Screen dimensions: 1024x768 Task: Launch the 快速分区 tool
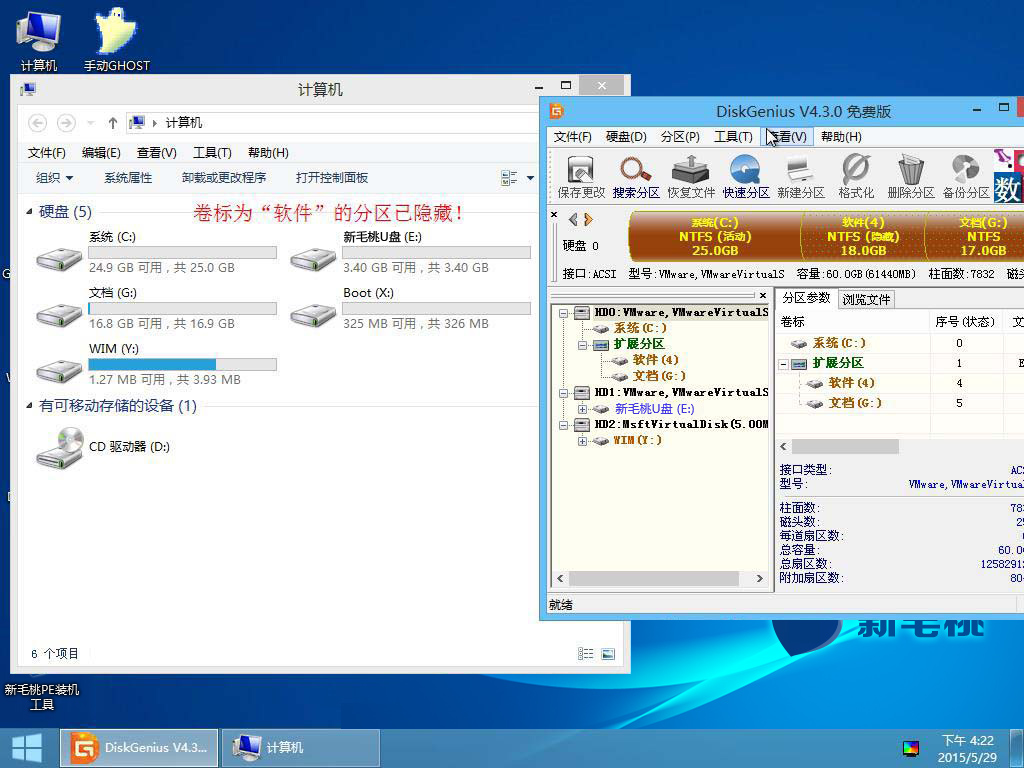[745, 176]
